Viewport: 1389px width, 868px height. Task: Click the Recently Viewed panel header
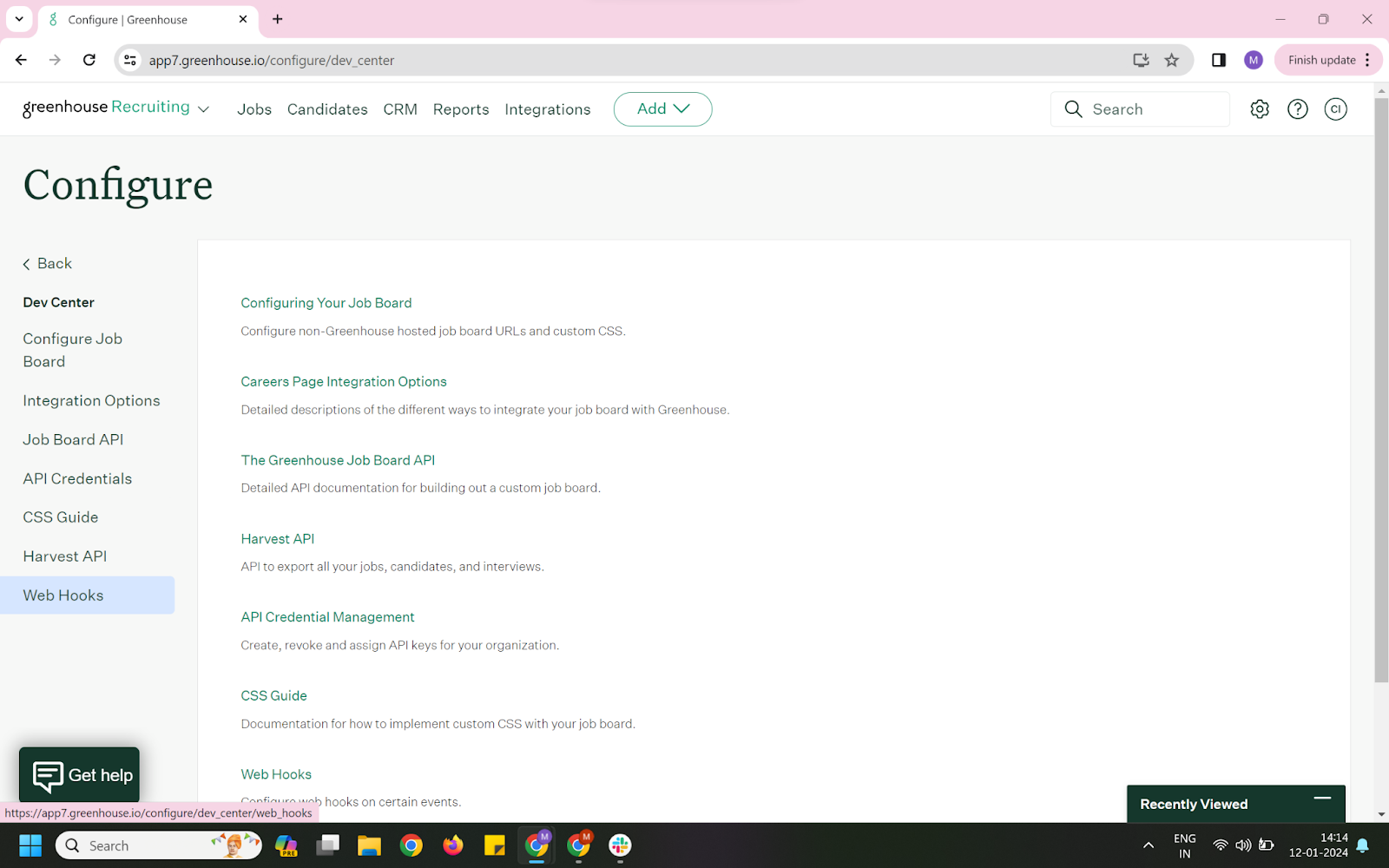pyautogui.click(x=1235, y=804)
